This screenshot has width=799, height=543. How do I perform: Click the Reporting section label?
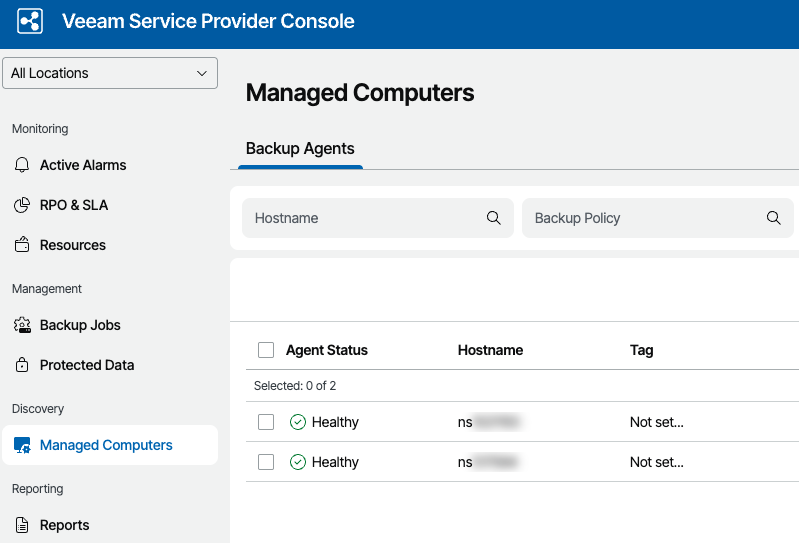[37, 488]
